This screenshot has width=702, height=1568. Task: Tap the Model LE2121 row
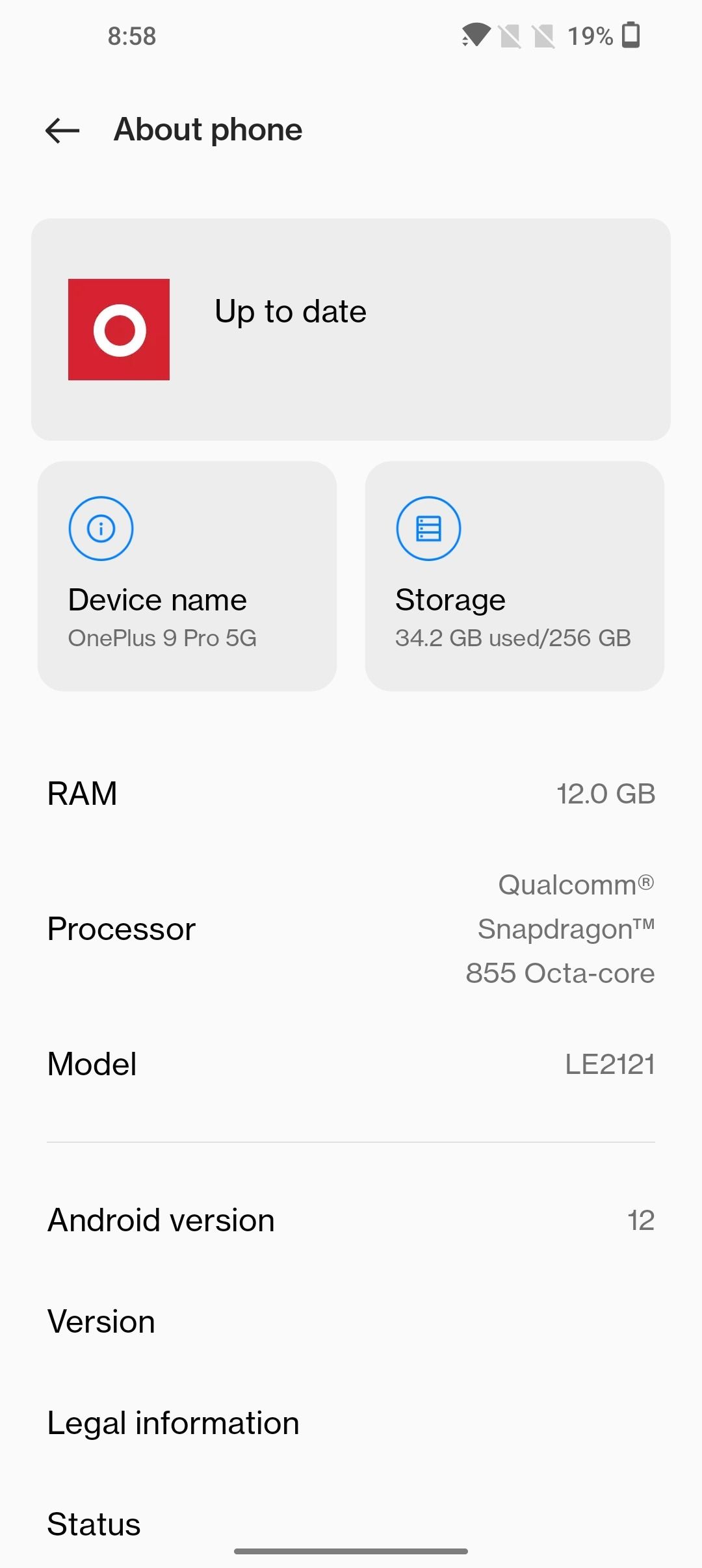click(x=351, y=1064)
